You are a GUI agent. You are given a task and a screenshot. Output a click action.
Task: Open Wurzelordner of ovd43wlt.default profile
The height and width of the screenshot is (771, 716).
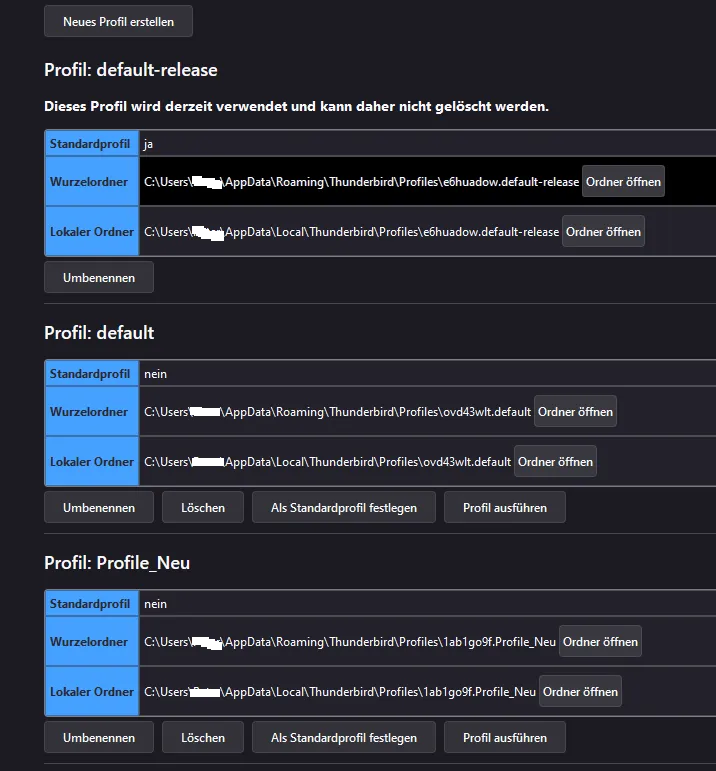pos(575,412)
